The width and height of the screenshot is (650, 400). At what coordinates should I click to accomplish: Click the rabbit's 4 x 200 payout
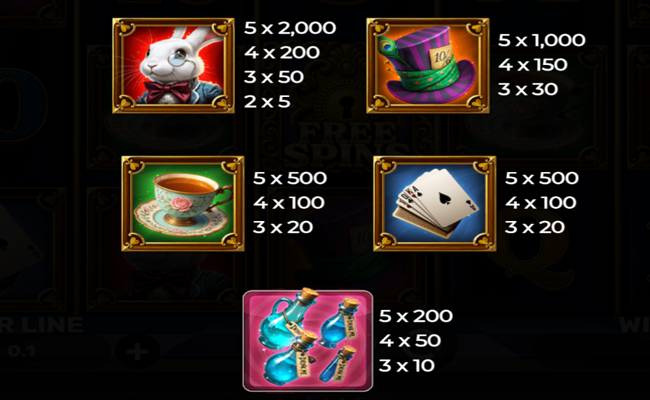pos(282,53)
